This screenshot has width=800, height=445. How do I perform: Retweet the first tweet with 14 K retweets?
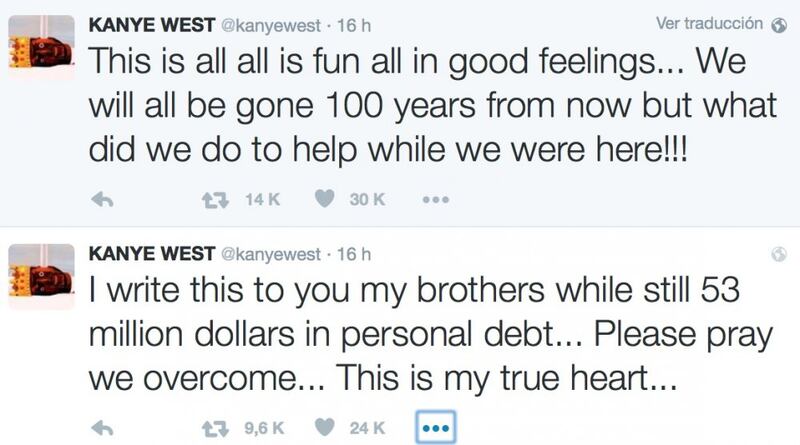[x=215, y=200]
